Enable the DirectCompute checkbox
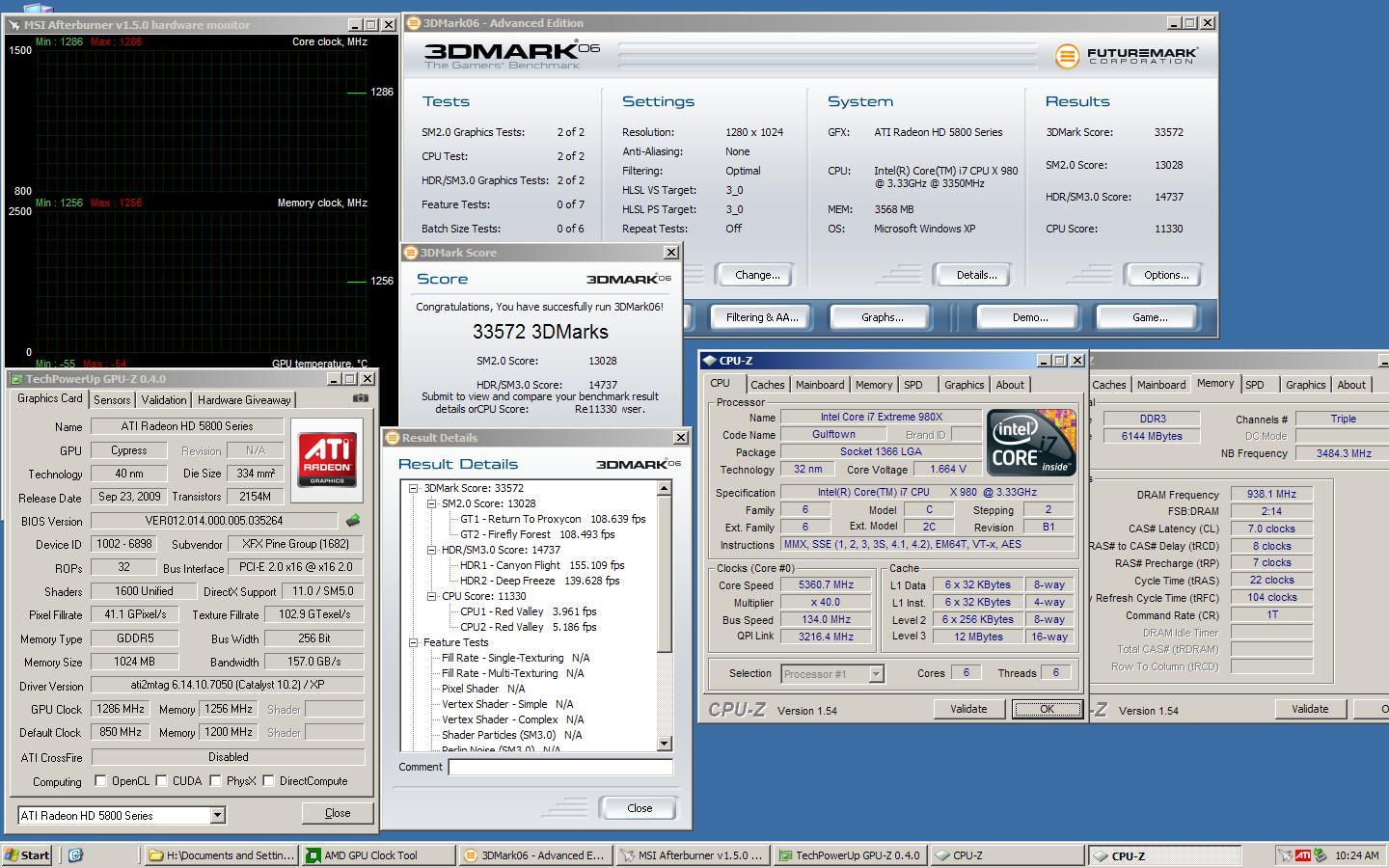The height and width of the screenshot is (868, 1389). point(268,781)
